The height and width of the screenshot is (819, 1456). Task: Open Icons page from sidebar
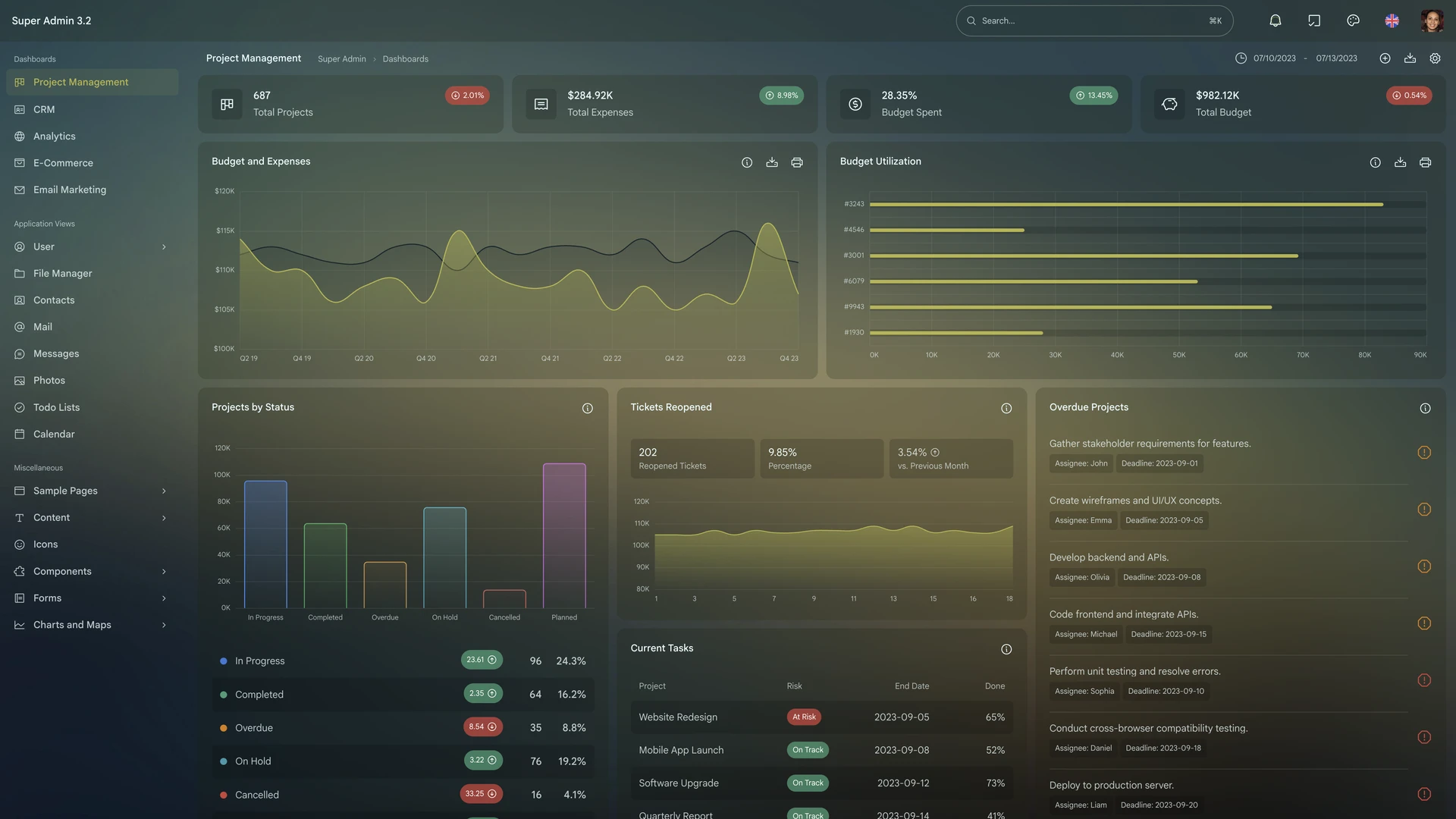(x=93, y=544)
